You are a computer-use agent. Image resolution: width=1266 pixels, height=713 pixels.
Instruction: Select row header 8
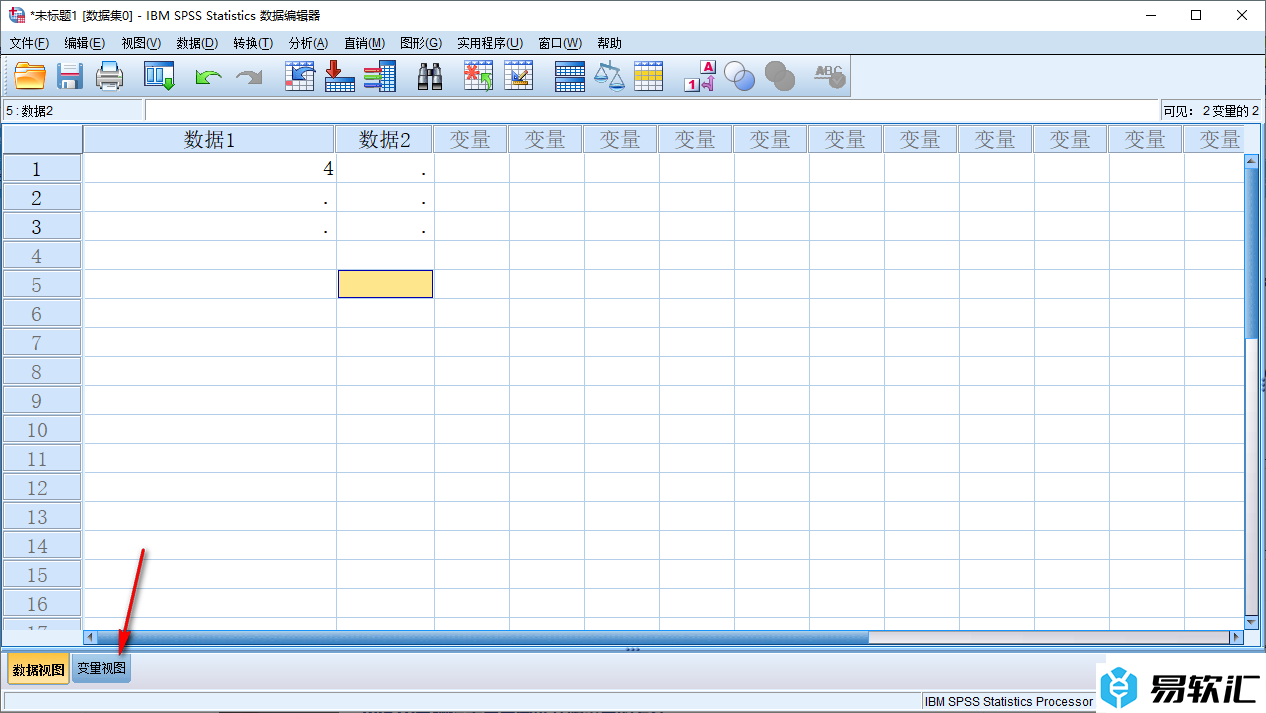[x=42, y=371]
